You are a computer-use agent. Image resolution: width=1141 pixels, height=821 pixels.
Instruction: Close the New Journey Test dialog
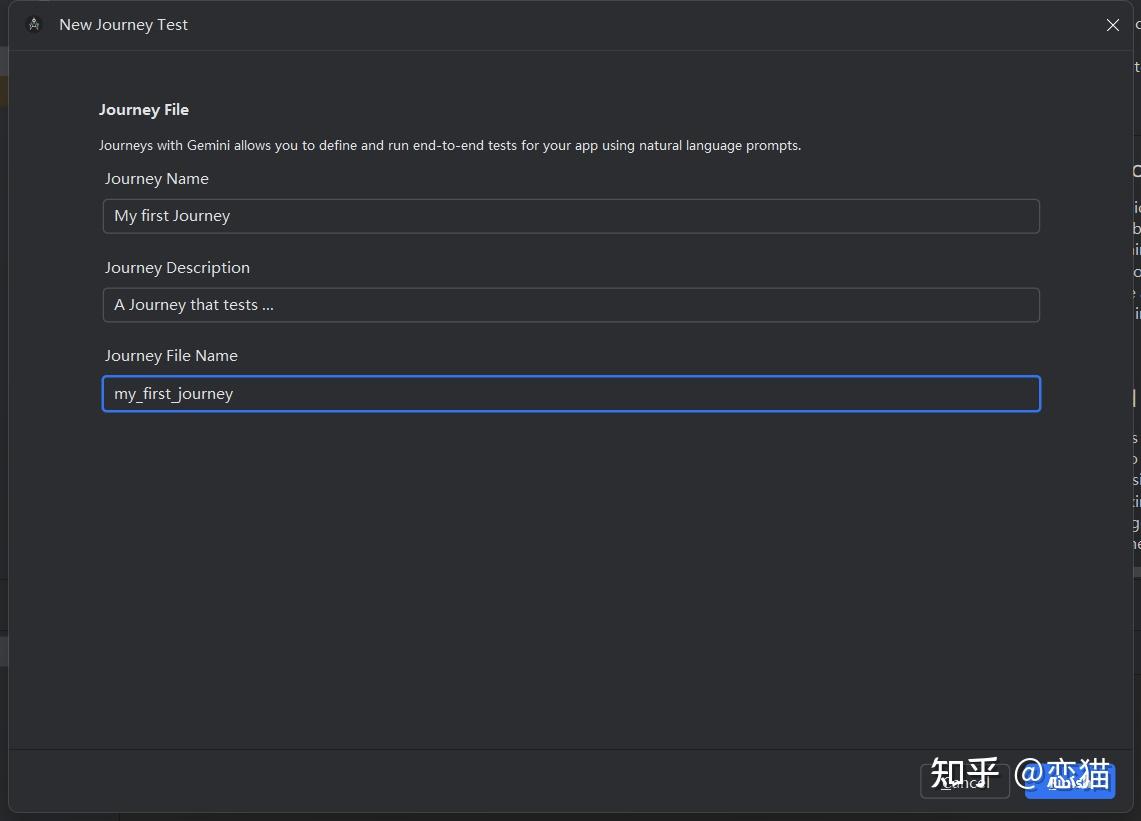1112,25
